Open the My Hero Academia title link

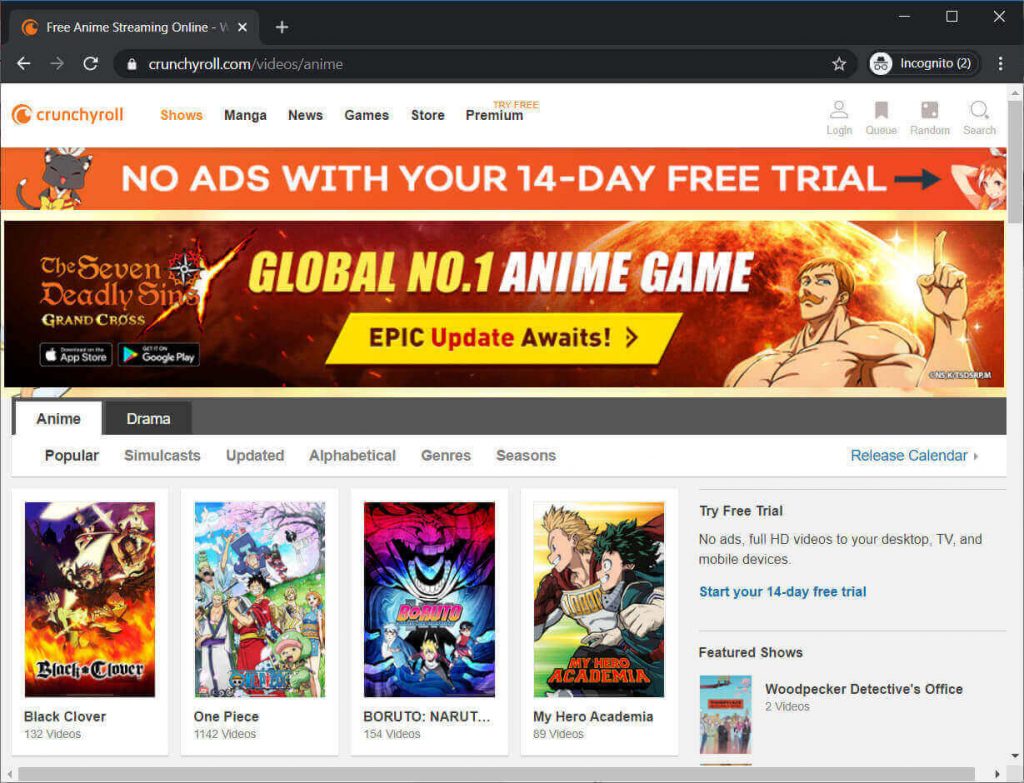coord(593,716)
